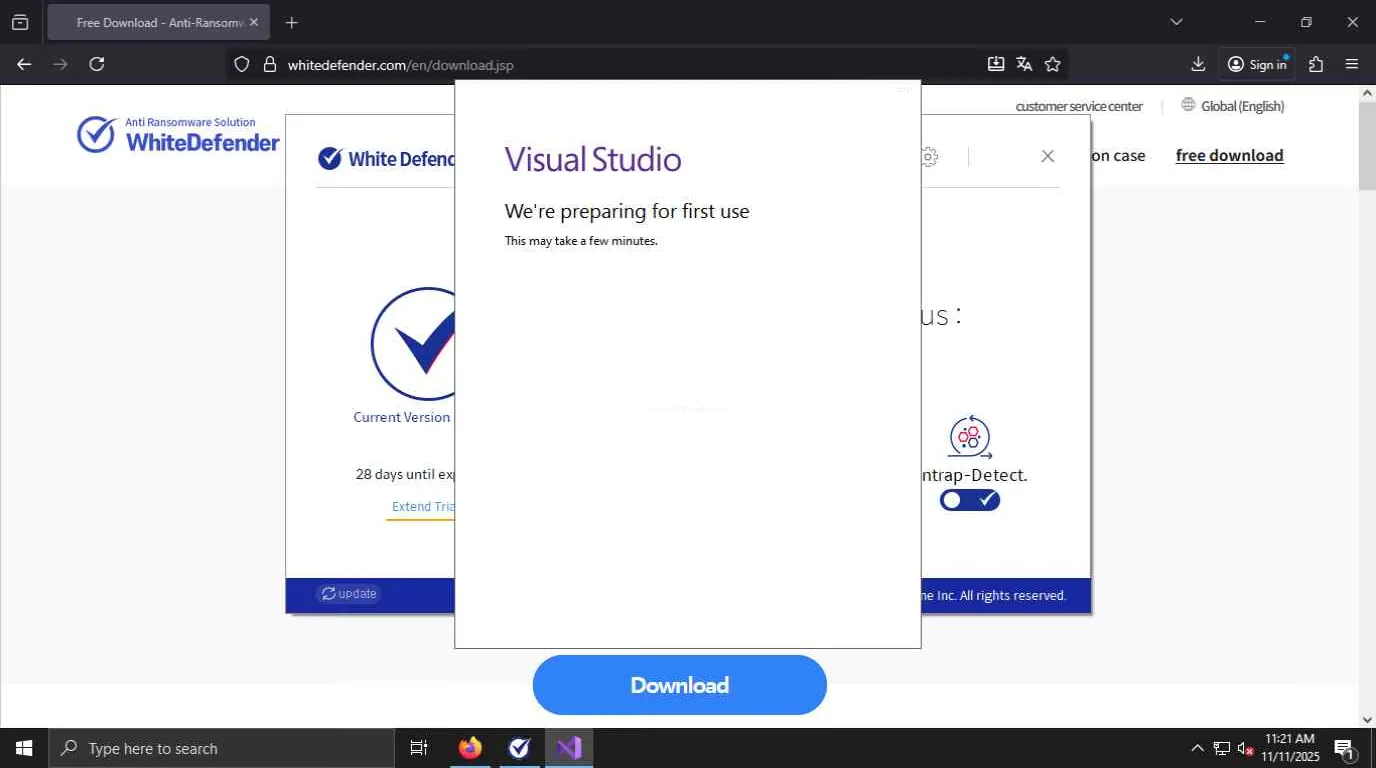
Task: Open the network tray icon
Action: point(1222,748)
